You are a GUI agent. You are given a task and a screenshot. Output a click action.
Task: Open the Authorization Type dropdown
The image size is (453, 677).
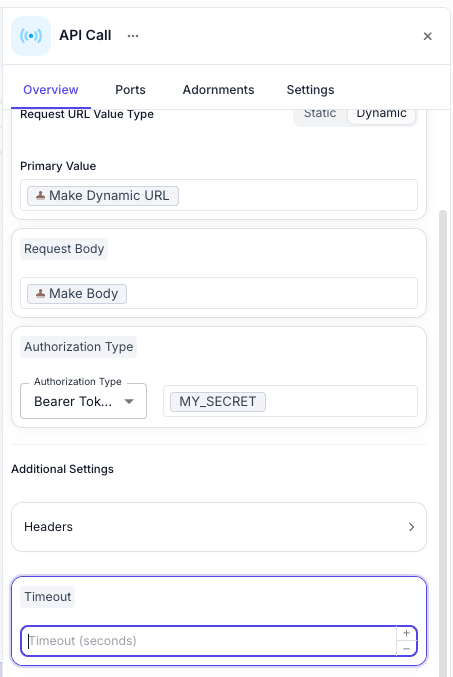pos(83,401)
